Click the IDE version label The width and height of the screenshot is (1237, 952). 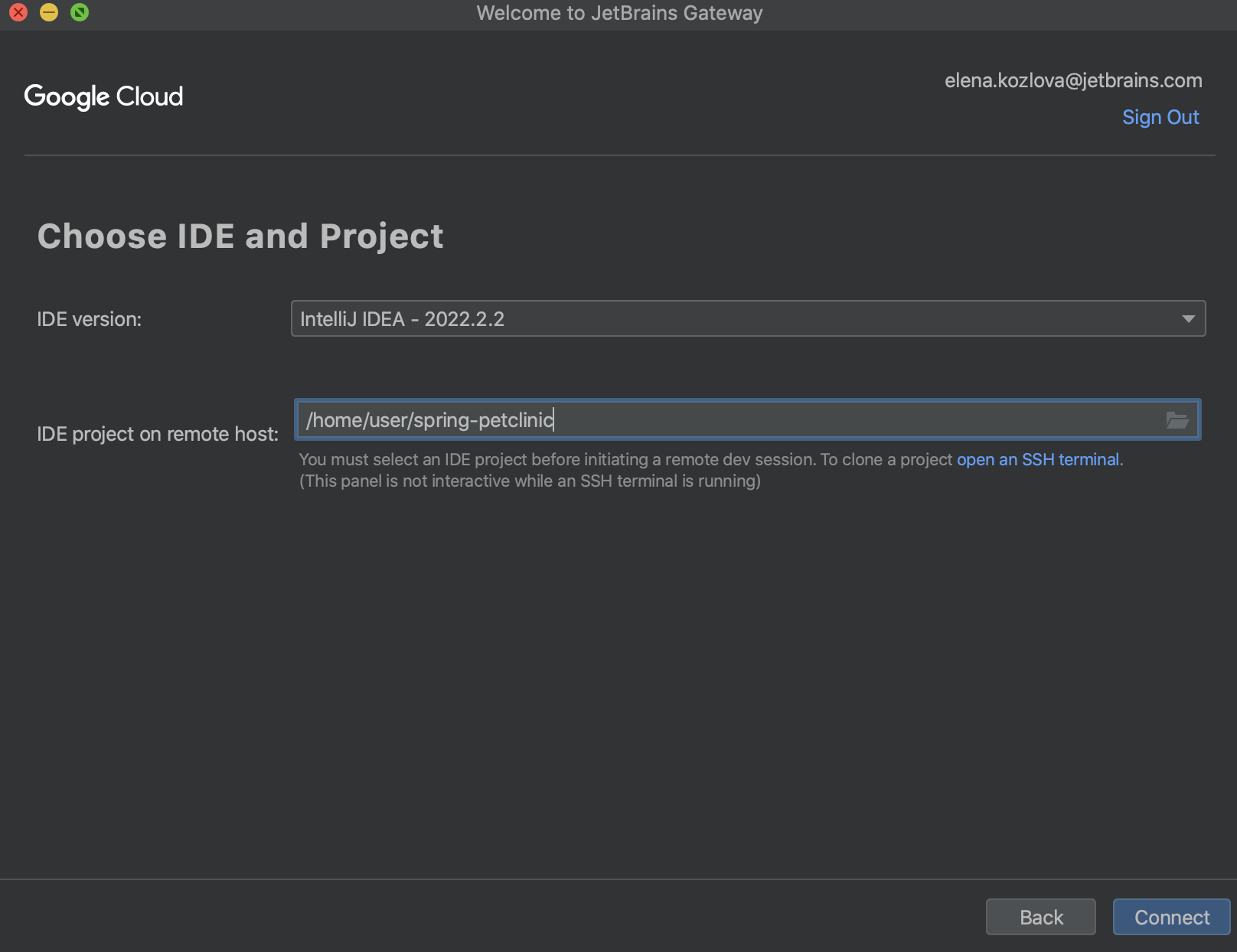[x=90, y=318]
